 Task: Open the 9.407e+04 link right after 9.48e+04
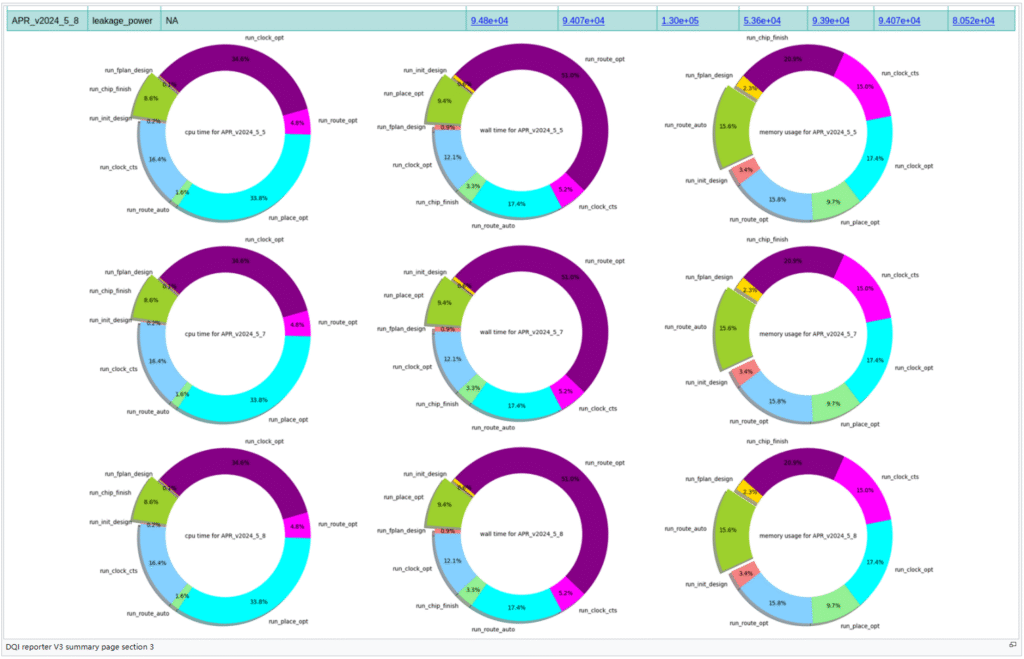(582, 21)
